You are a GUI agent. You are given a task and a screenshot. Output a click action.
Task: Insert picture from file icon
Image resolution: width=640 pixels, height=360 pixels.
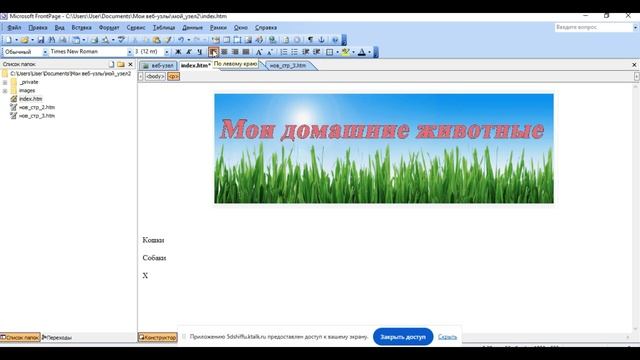[248, 40]
